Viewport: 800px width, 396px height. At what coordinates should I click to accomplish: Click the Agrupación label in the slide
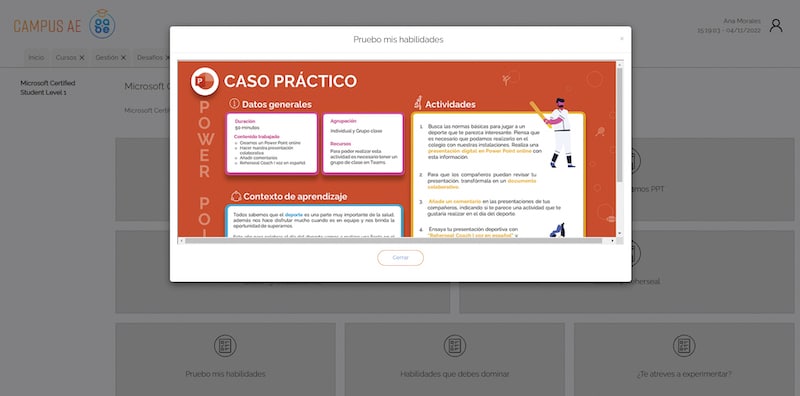point(343,121)
